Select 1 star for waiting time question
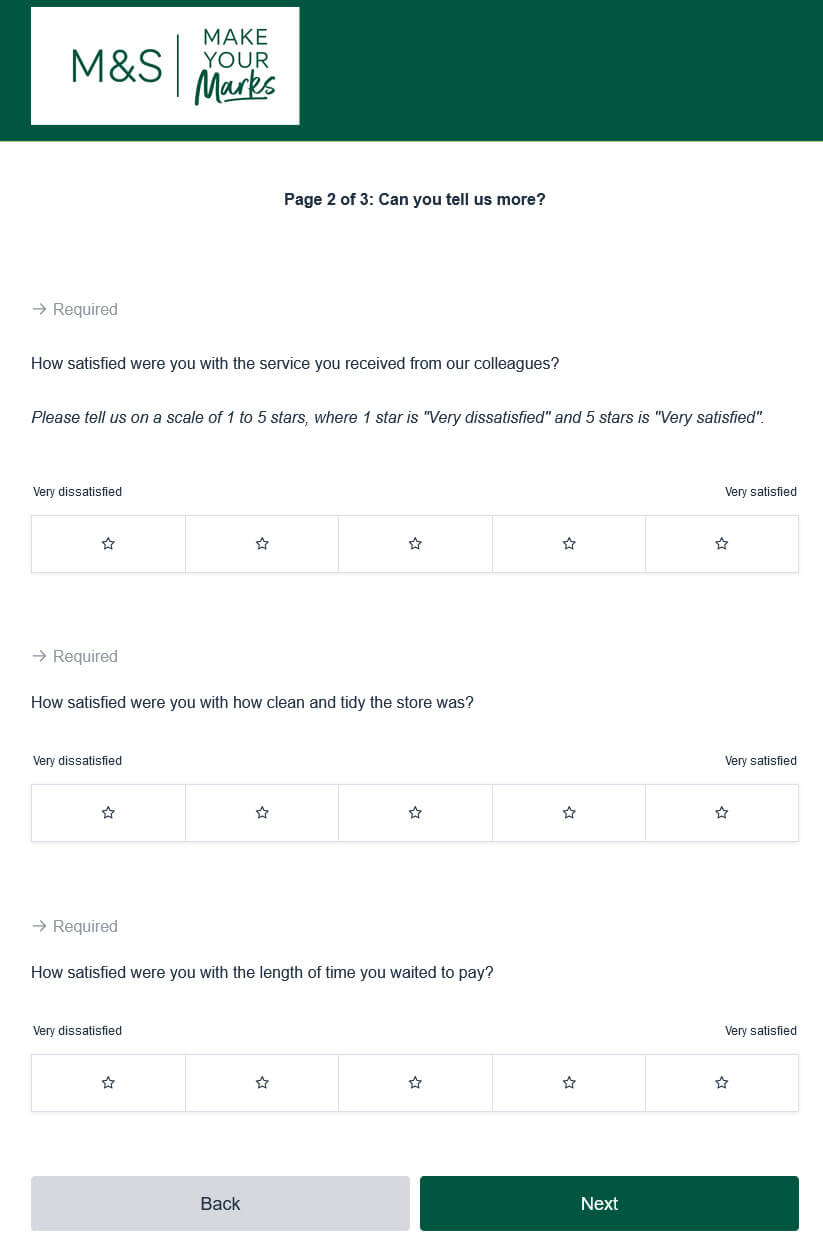823x1240 pixels. pos(108,1082)
